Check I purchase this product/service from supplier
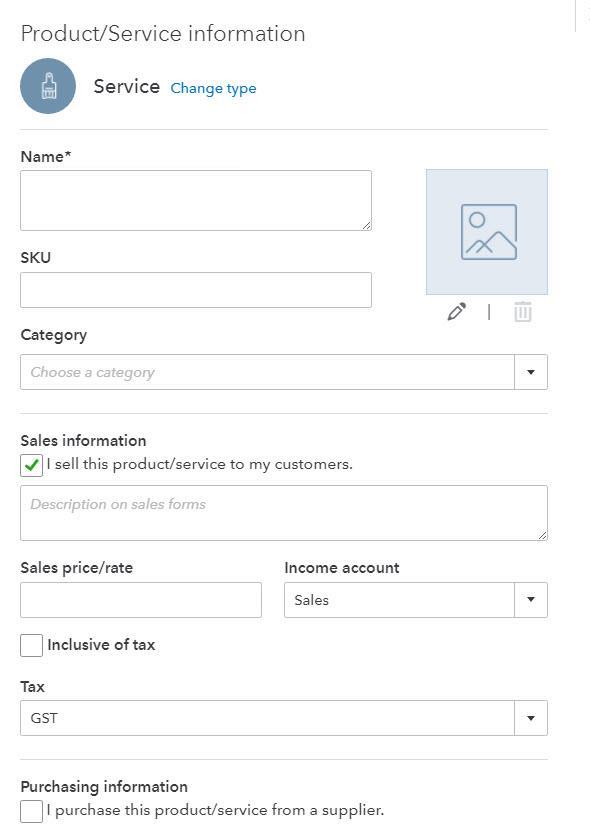This screenshot has height=840, width=590. (x=32, y=811)
